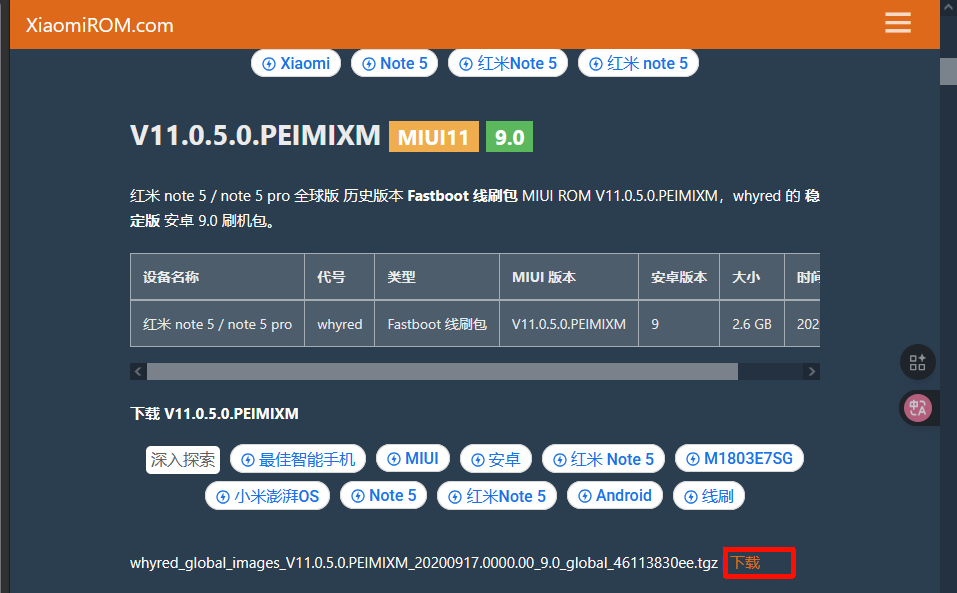Click the table horizontal scrollbar thumb
This screenshot has height=593, width=957.
coord(442,371)
